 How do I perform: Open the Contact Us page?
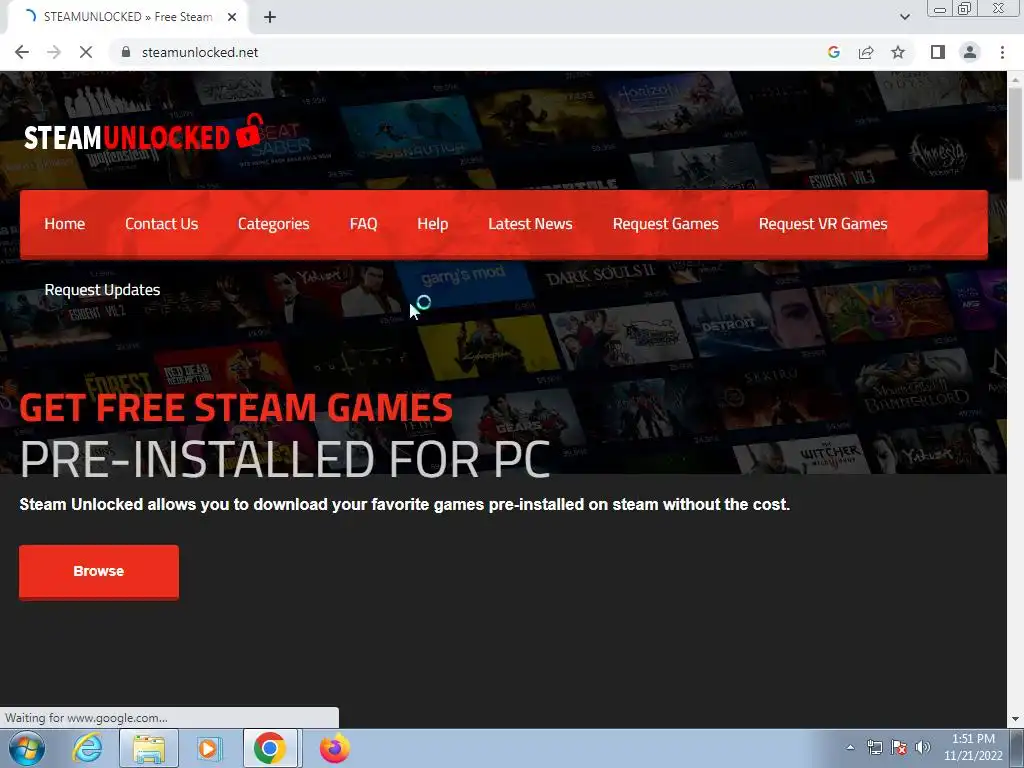pyautogui.click(x=161, y=224)
